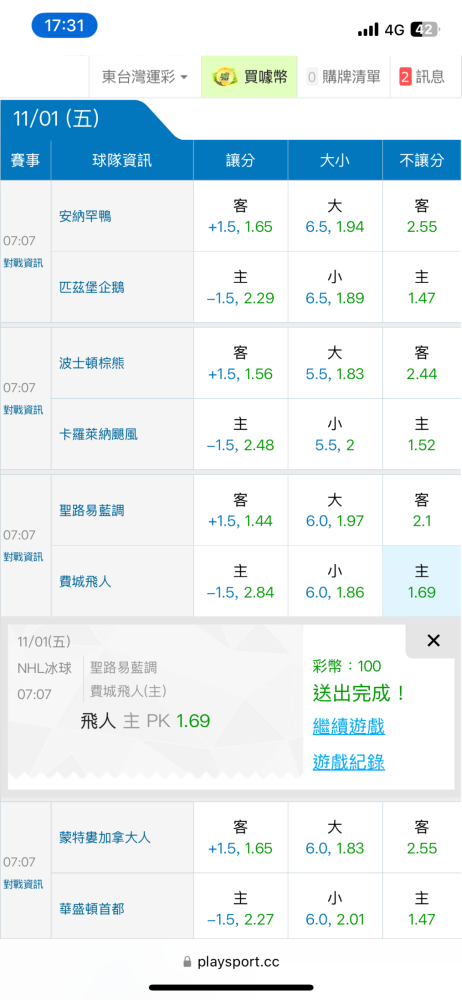Screen dimensions: 462x1000
Task: Select 卡羅萊納颶風 主 -1.5, 2.48 spread
Action: [241, 434]
